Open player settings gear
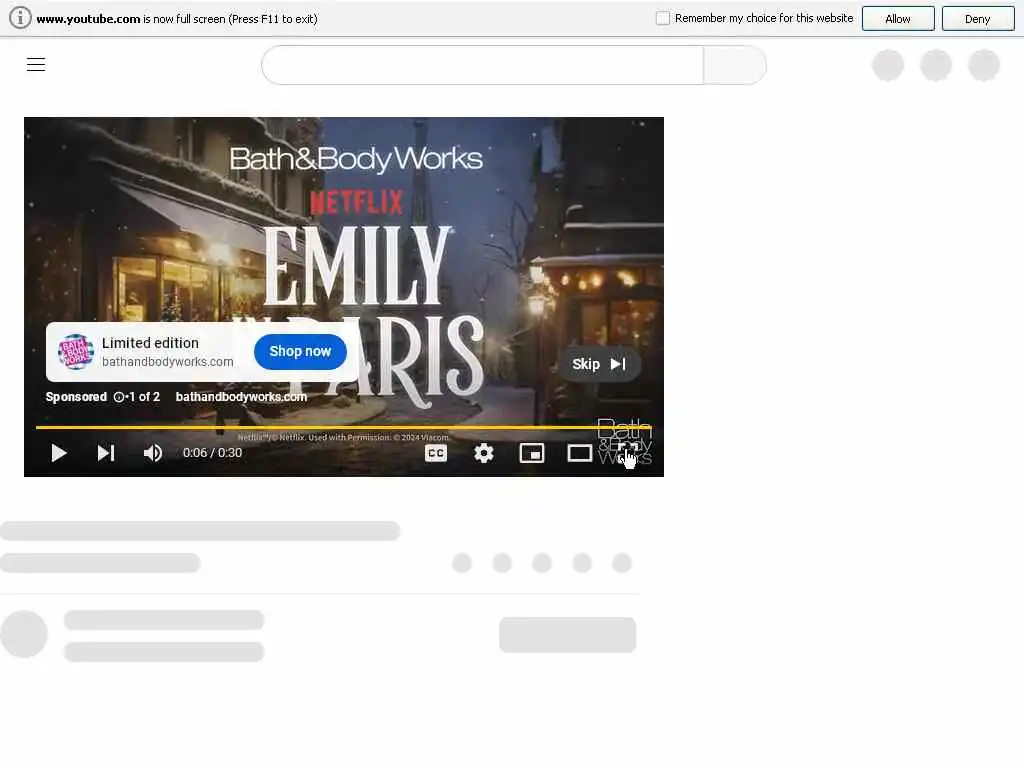Image resolution: width=1024 pixels, height=768 pixels. (x=484, y=453)
